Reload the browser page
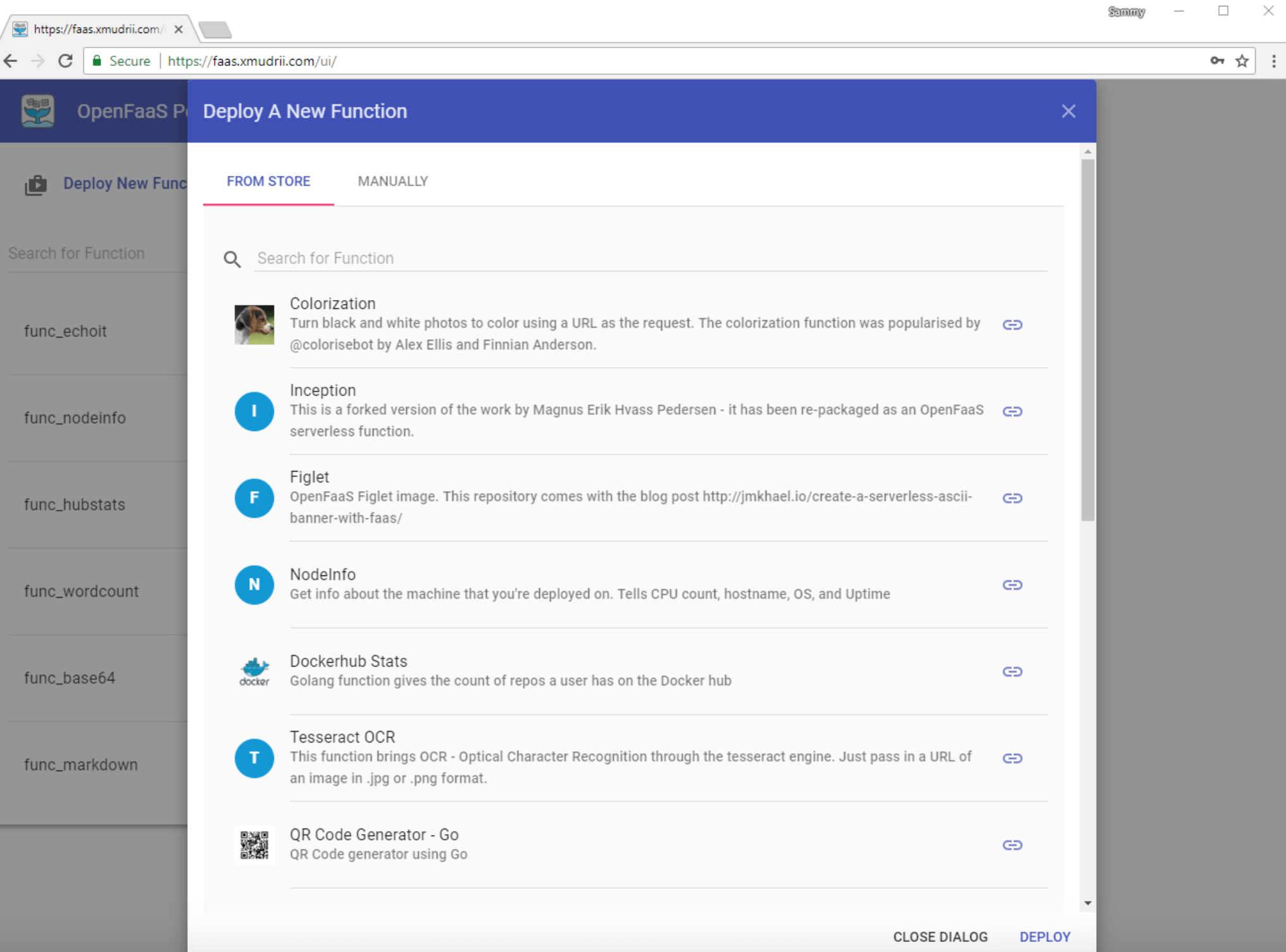The height and width of the screenshot is (952, 1286). point(65,61)
